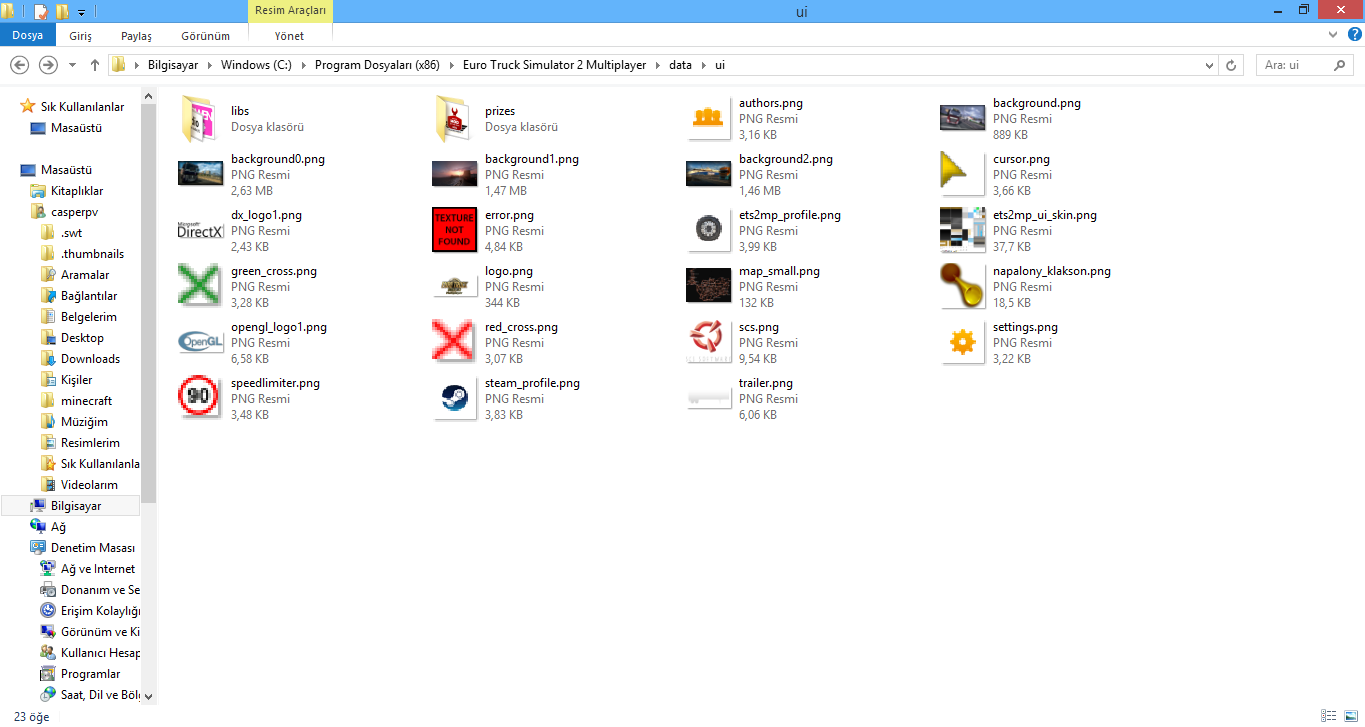Select speedlimiter.png 90 sign icon

click(200, 398)
